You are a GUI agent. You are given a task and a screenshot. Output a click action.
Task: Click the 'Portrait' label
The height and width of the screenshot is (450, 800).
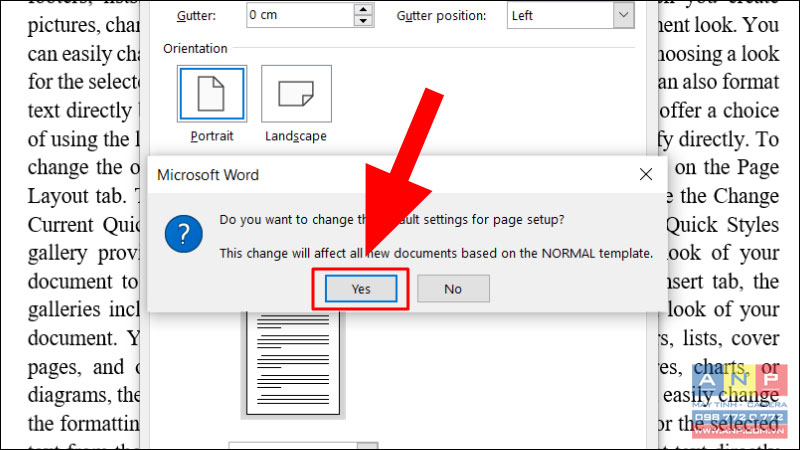pos(212,136)
